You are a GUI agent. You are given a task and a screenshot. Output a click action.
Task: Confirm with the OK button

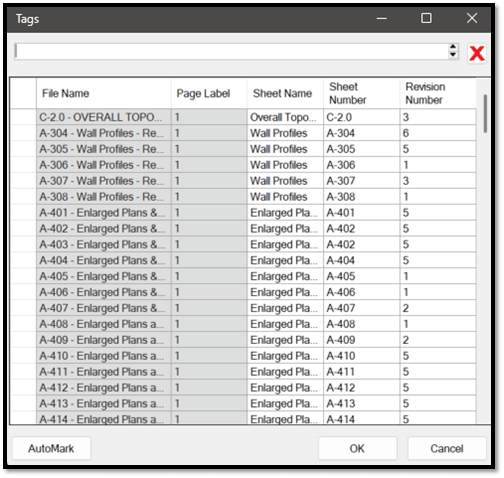click(357, 449)
